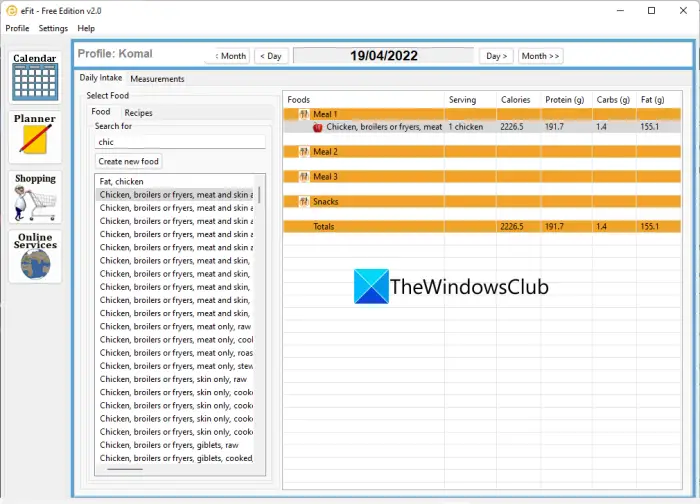Click the 'Profile: Komal' heading
This screenshot has height=504, width=700.
coord(115,54)
